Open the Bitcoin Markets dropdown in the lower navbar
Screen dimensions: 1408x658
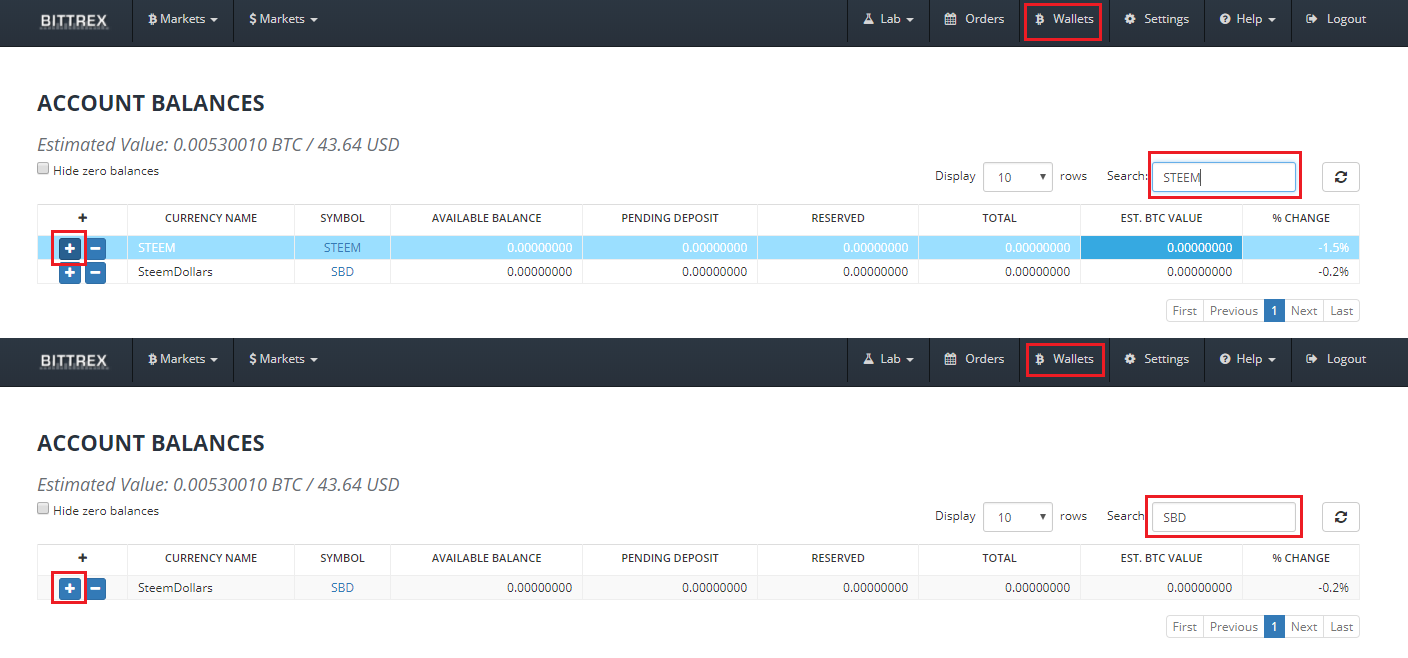pos(183,359)
